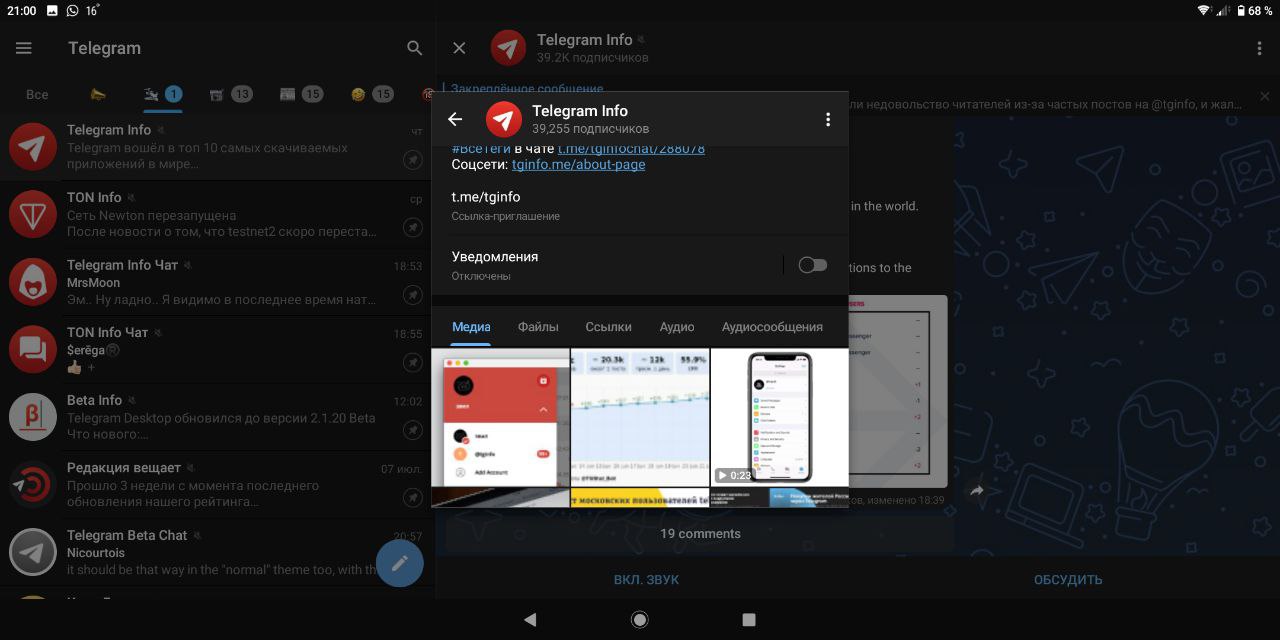The height and width of the screenshot is (640, 1280).
Task: Tap the pin icon on Beta Info chat
Action: click(x=413, y=429)
